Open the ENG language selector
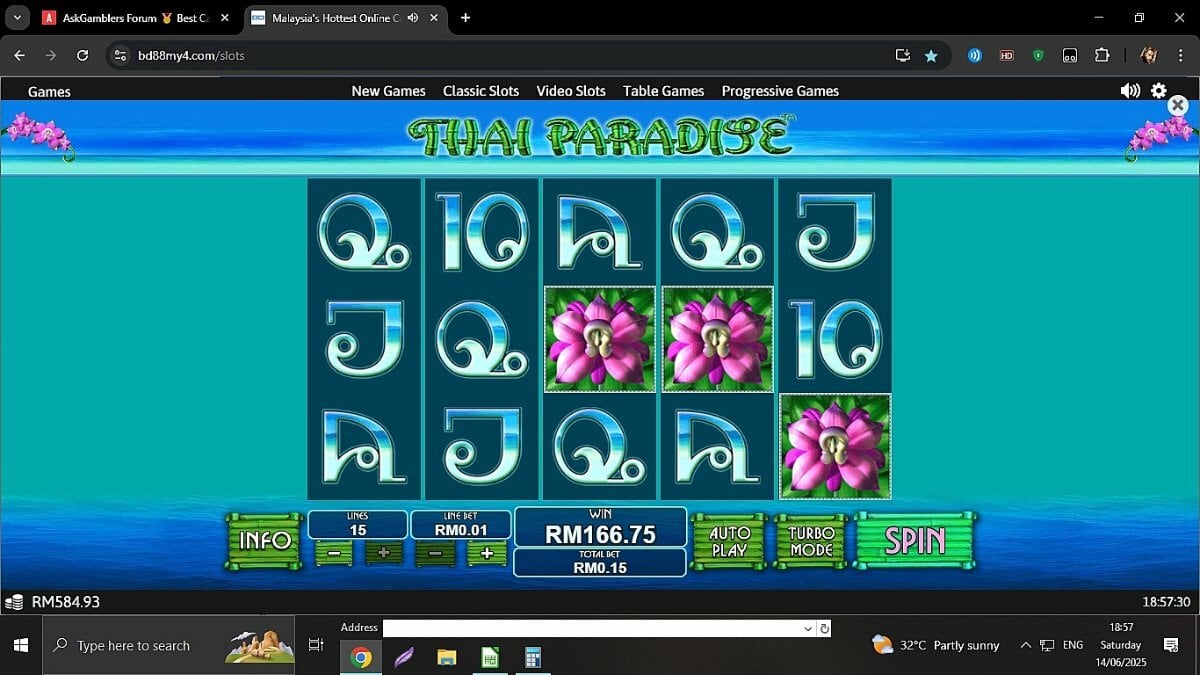The width and height of the screenshot is (1200, 675). (x=1072, y=645)
